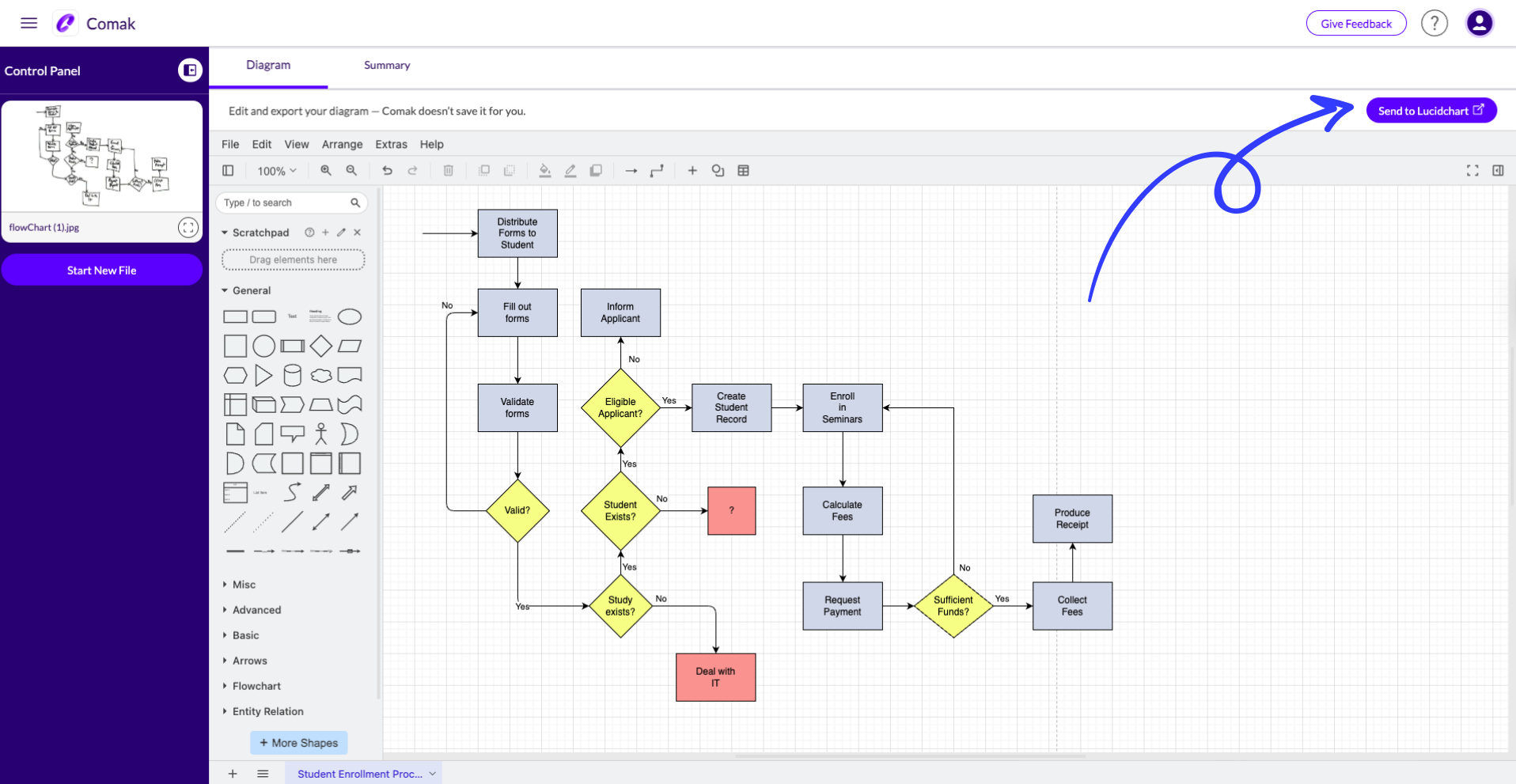Open the Extras menu
This screenshot has width=1516, height=784.
pyautogui.click(x=391, y=144)
